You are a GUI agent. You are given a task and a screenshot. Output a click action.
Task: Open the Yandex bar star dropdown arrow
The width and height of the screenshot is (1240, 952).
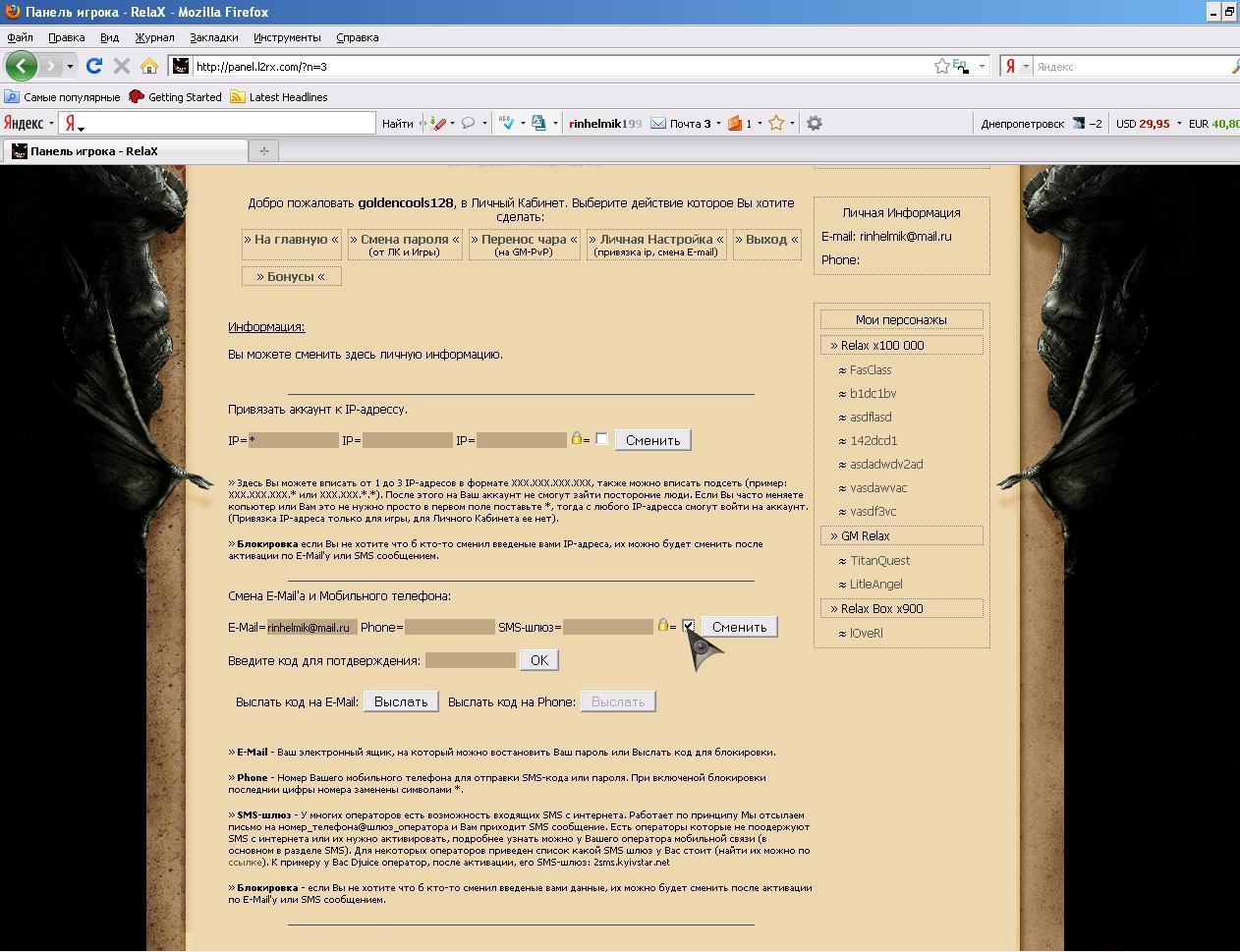[x=792, y=123]
